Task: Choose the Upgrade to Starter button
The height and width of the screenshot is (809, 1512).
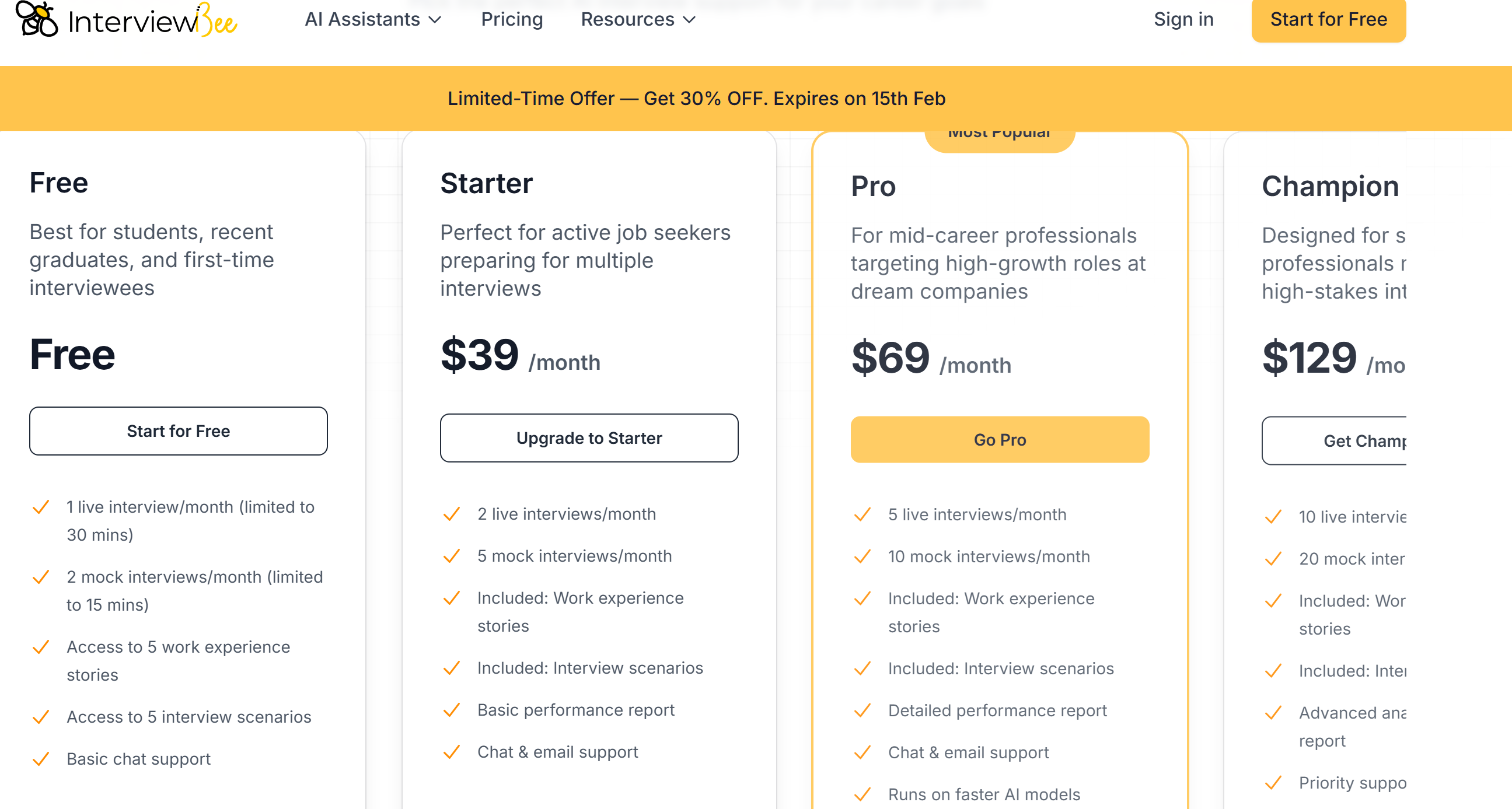Action: (x=589, y=438)
